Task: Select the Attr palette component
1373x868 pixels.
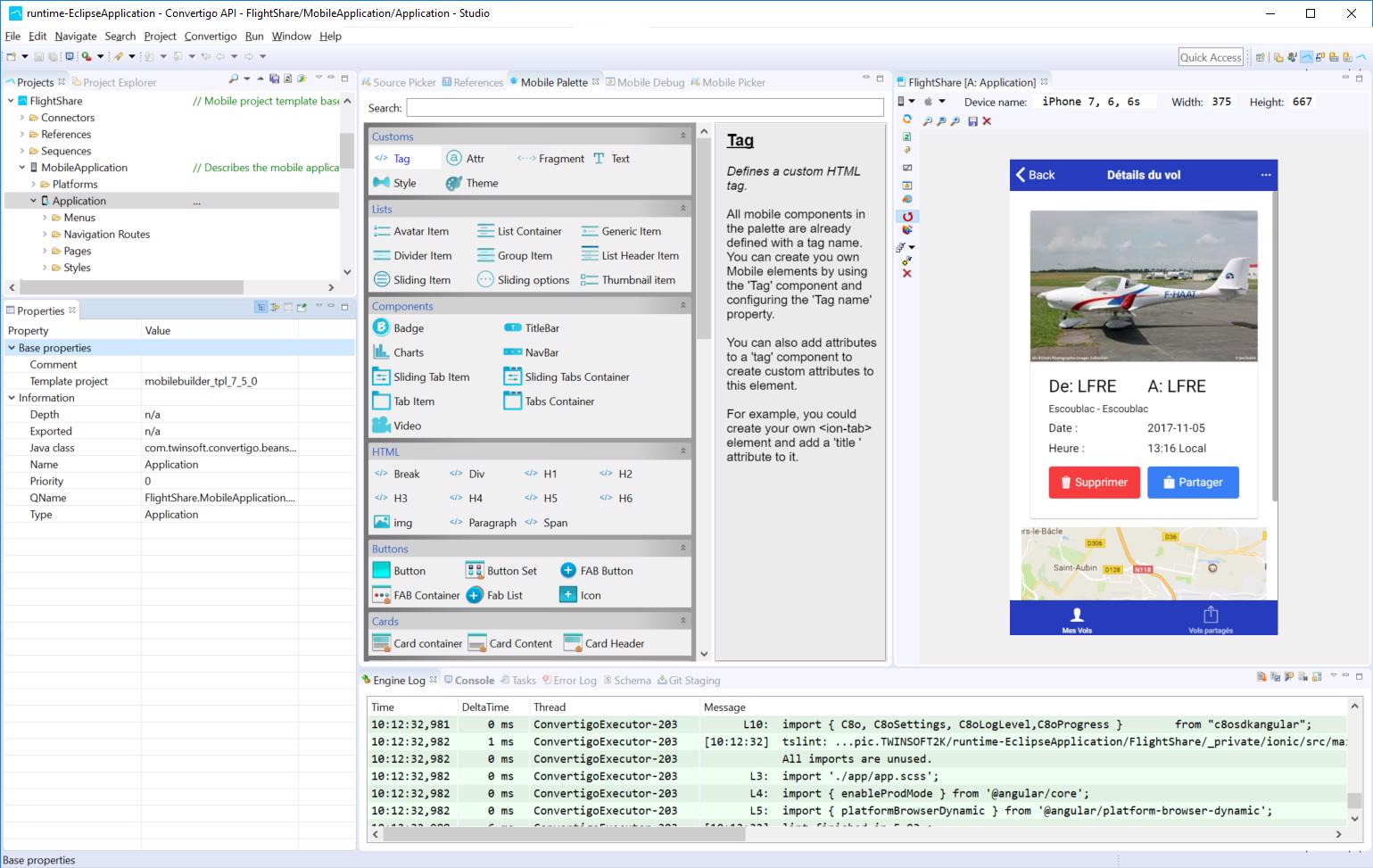Action: (x=465, y=158)
